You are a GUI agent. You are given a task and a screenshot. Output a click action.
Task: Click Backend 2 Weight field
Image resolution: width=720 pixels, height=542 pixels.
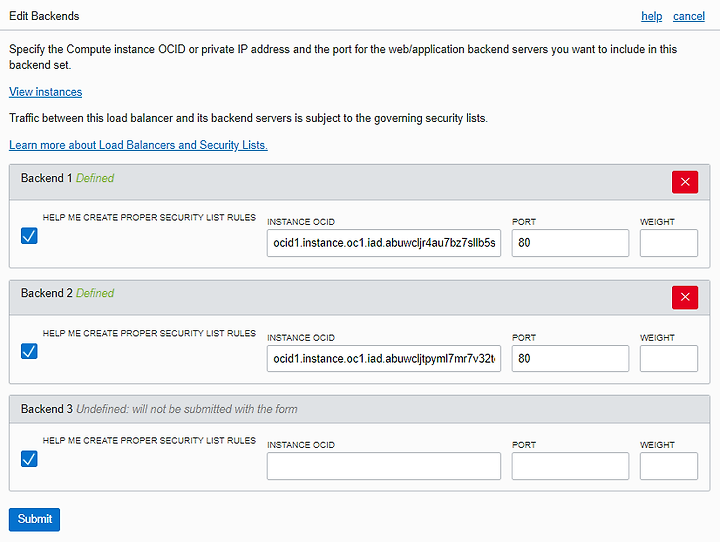click(669, 359)
